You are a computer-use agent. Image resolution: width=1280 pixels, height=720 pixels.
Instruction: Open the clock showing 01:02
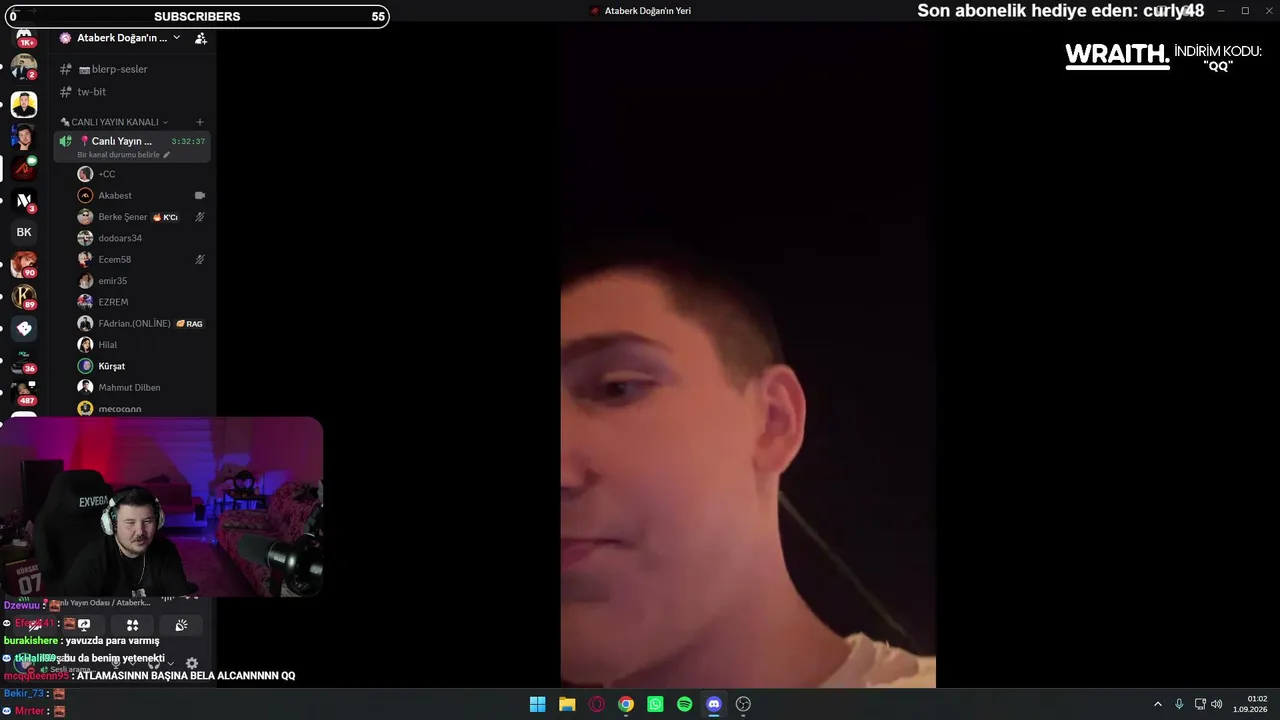click(1251, 704)
